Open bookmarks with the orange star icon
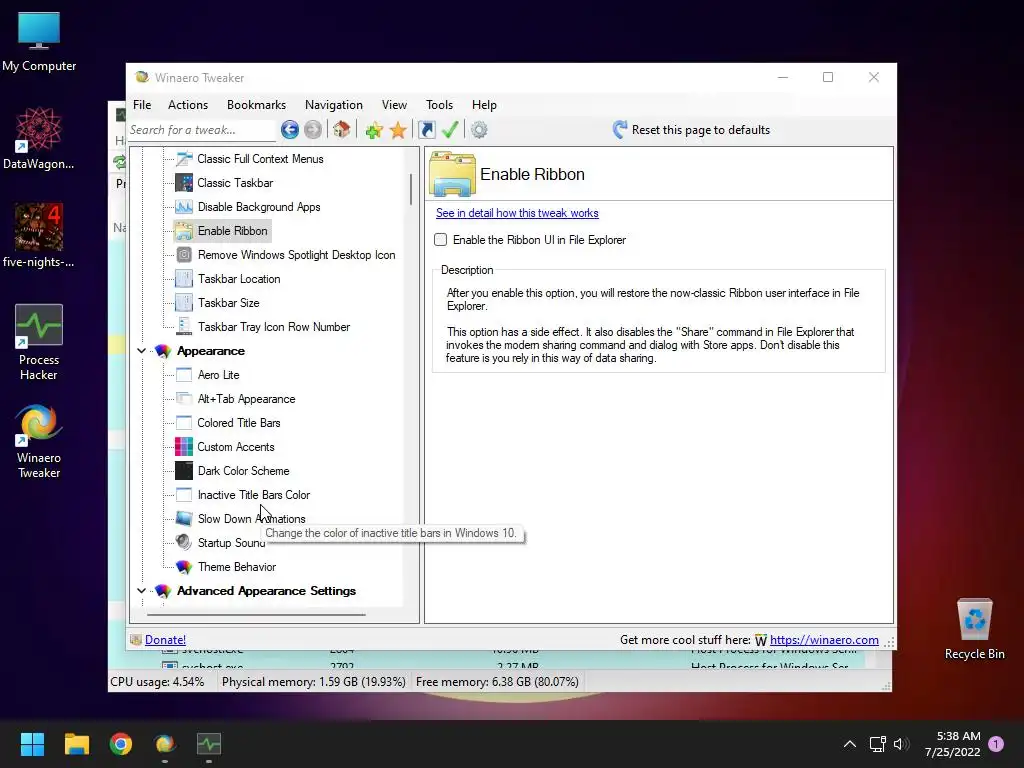Image resolution: width=1024 pixels, height=768 pixels. [x=398, y=130]
